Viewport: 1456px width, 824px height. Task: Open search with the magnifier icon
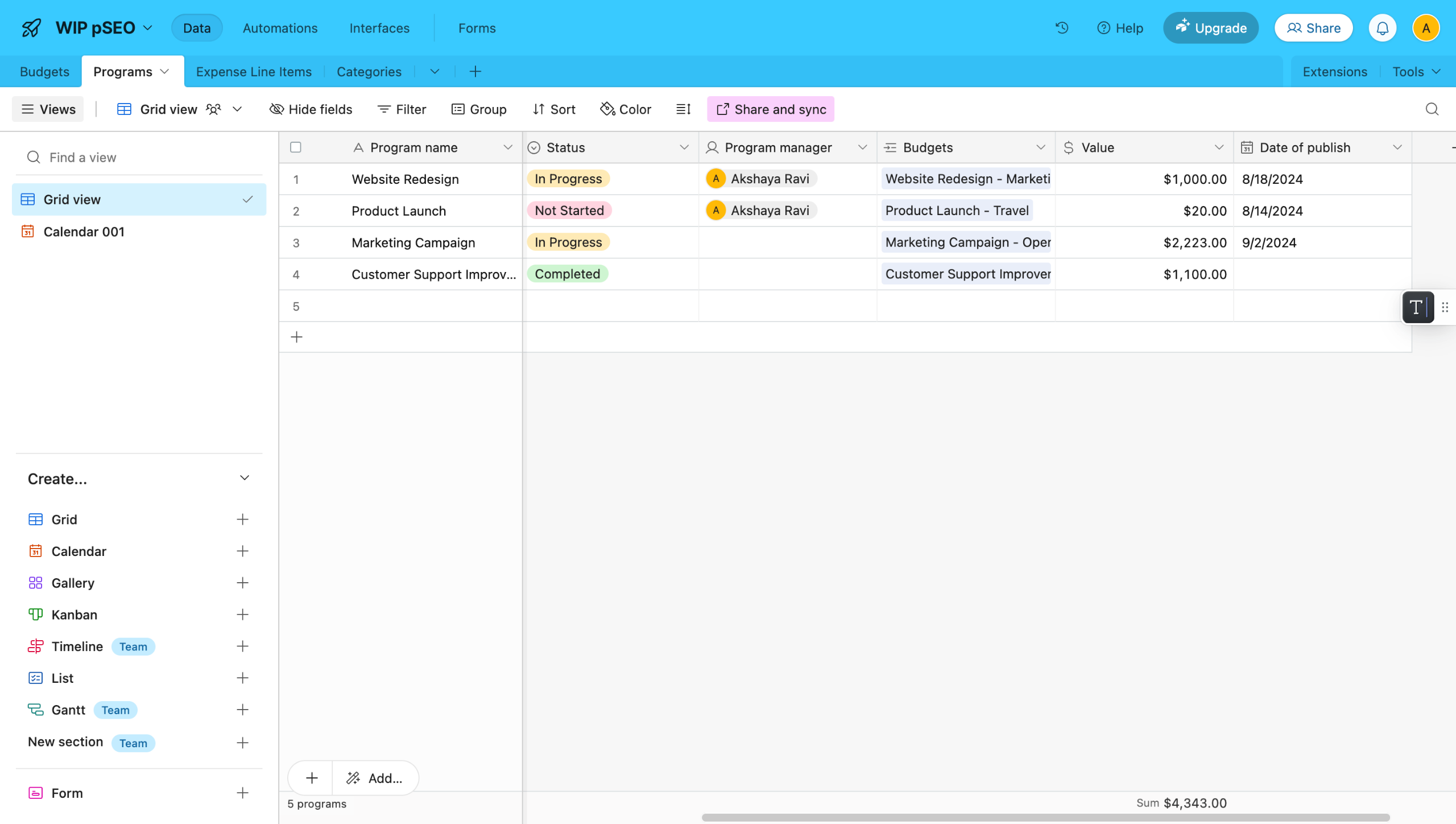(1432, 109)
